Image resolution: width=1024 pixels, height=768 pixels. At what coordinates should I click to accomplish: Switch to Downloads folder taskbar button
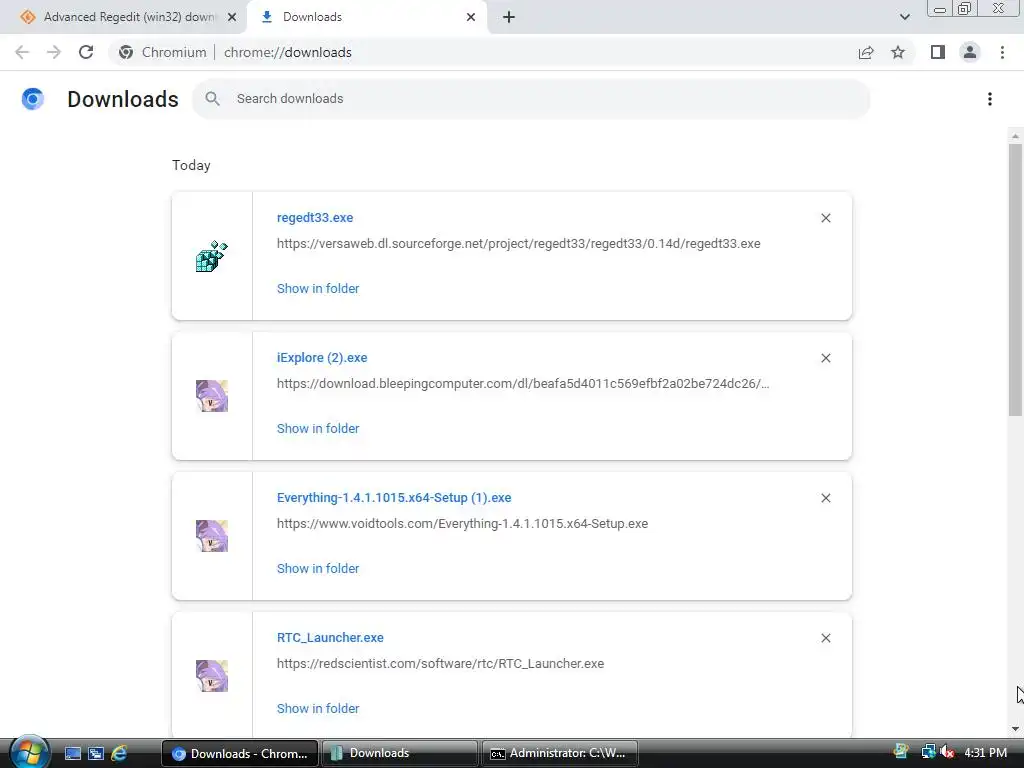click(x=399, y=754)
